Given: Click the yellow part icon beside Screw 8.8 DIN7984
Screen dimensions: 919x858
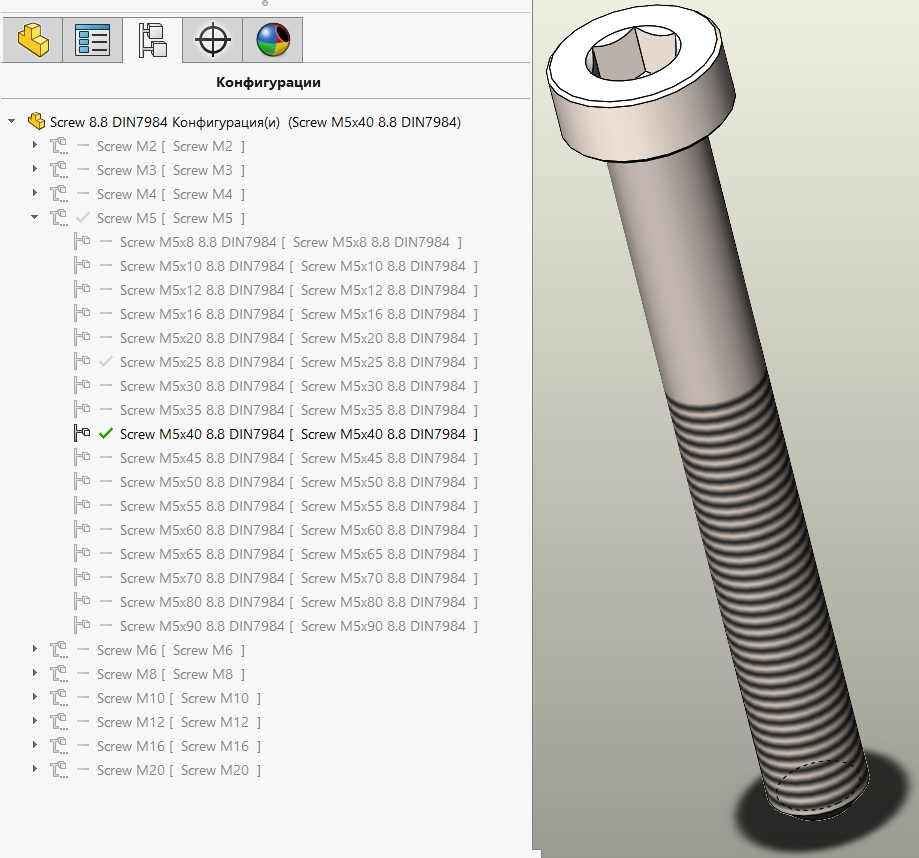Looking at the screenshot, I should (x=37, y=122).
